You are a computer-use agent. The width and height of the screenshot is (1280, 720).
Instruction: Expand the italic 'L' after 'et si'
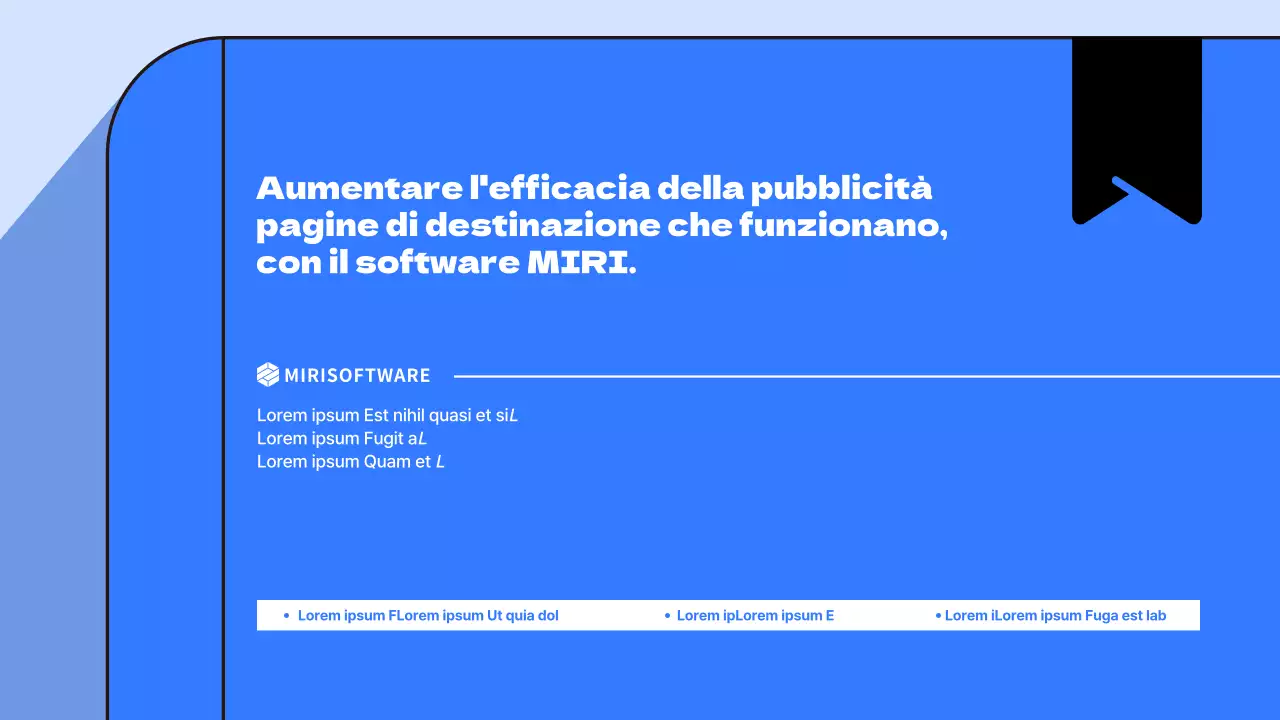(x=513, y=415)
